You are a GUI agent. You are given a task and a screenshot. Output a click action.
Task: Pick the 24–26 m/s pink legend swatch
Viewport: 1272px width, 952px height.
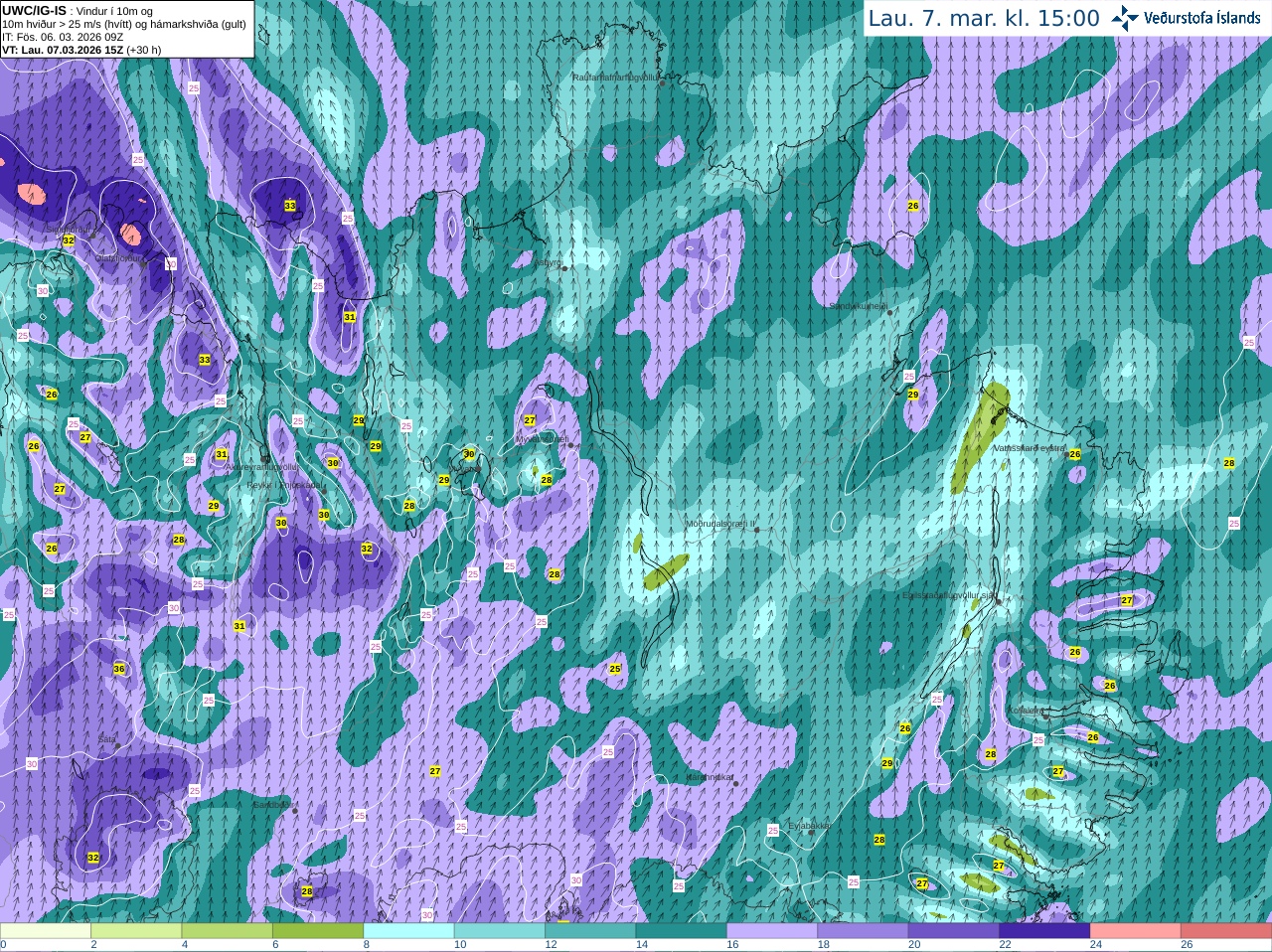click(1135, 931)
